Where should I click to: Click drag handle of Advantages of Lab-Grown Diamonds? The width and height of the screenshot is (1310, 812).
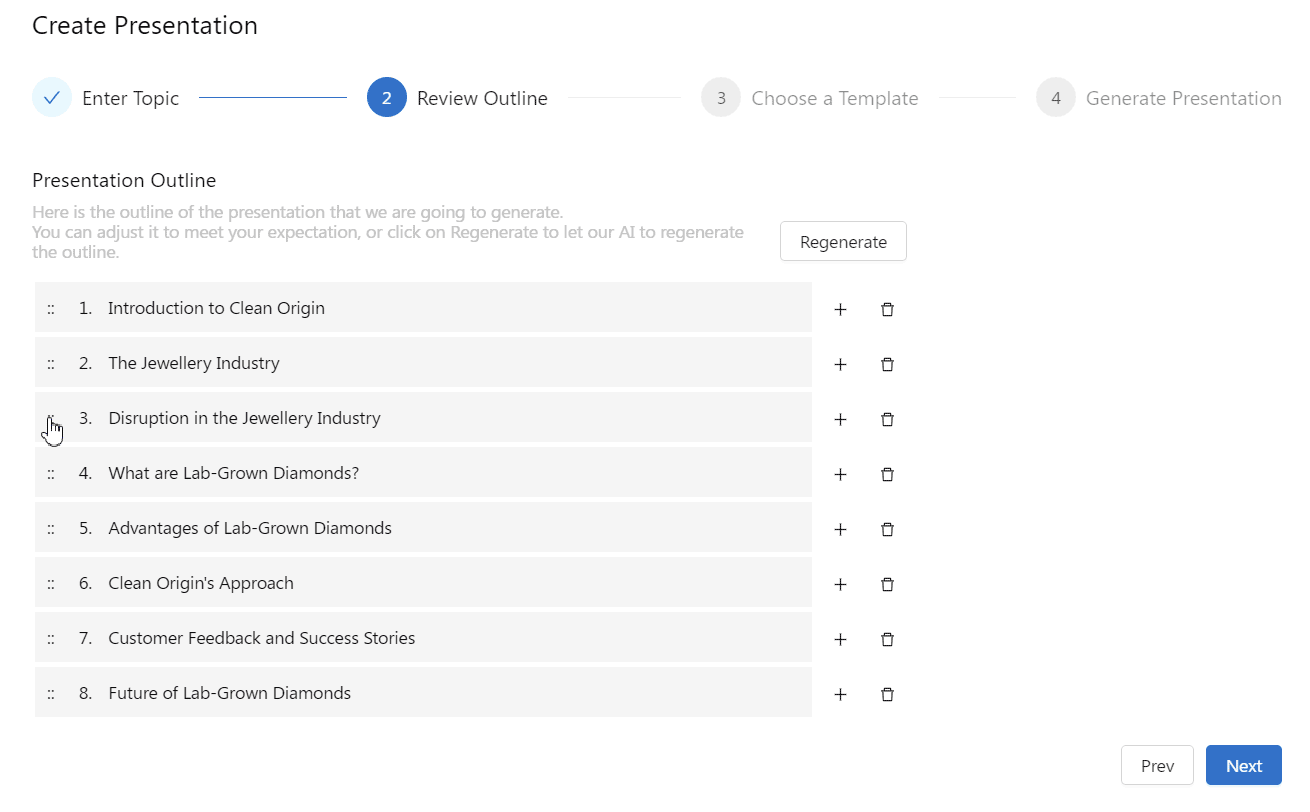point(51,528)
